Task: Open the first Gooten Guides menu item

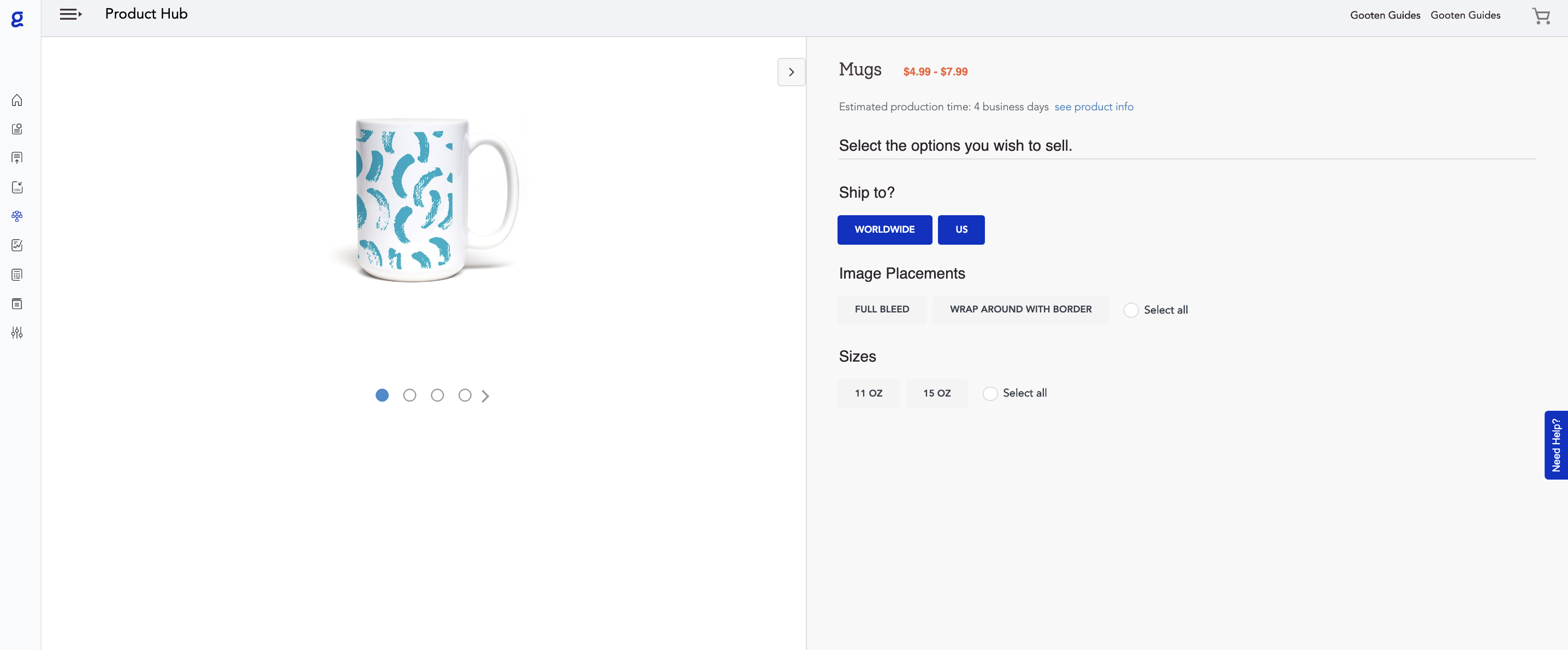Action: pyautogui.click(x=1385, y=15)
